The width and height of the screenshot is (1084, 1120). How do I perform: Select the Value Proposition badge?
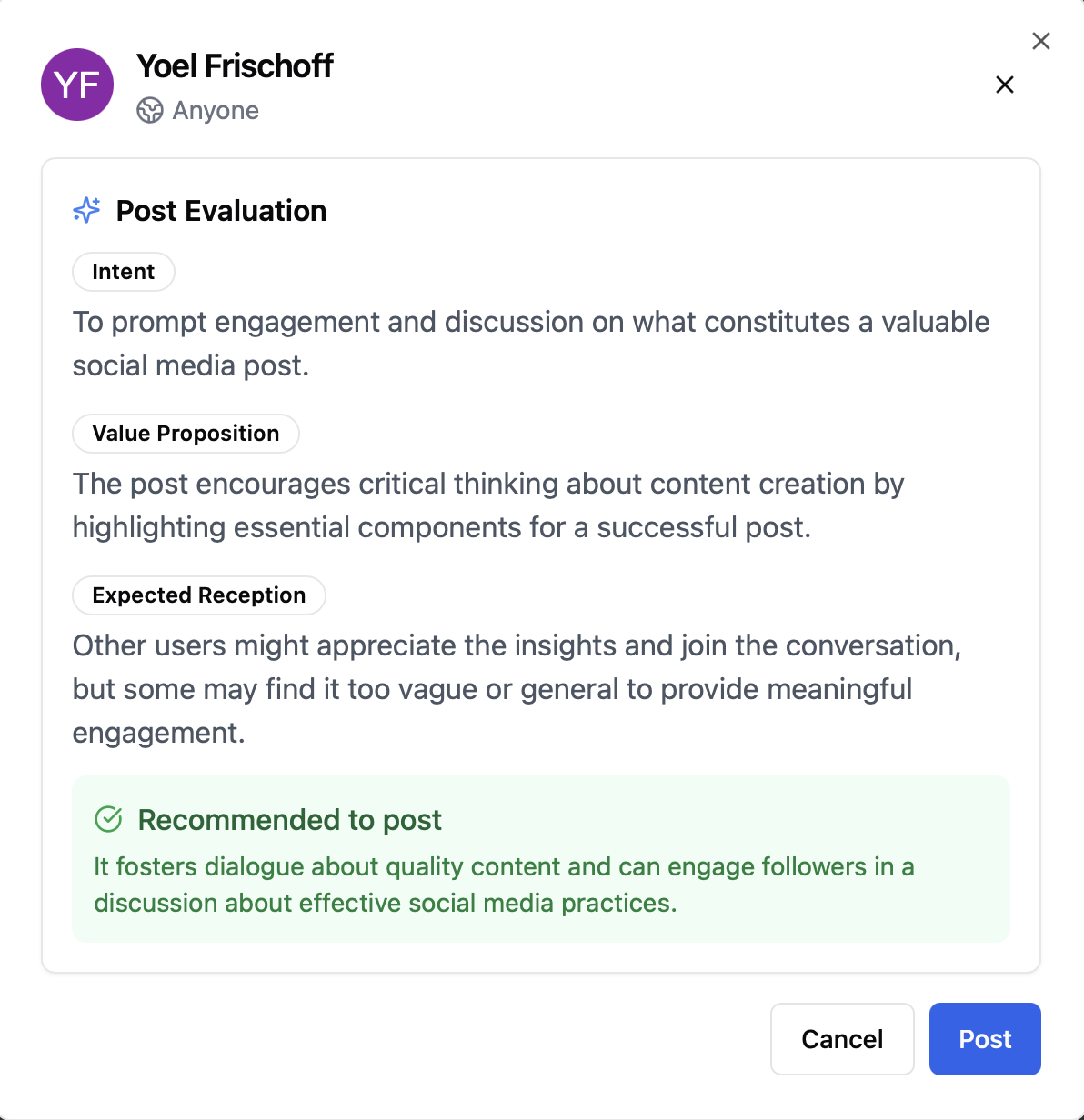[x=186, y=434]
